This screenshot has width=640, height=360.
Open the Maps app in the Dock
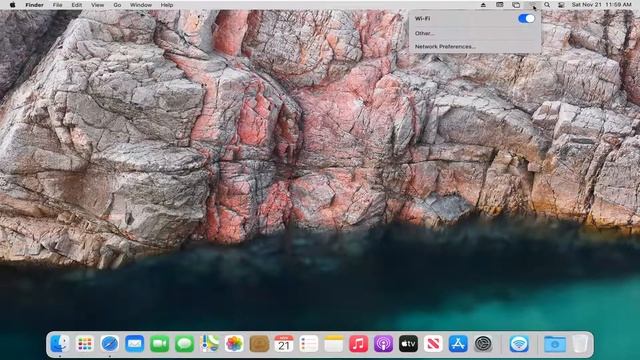(209, 344)
